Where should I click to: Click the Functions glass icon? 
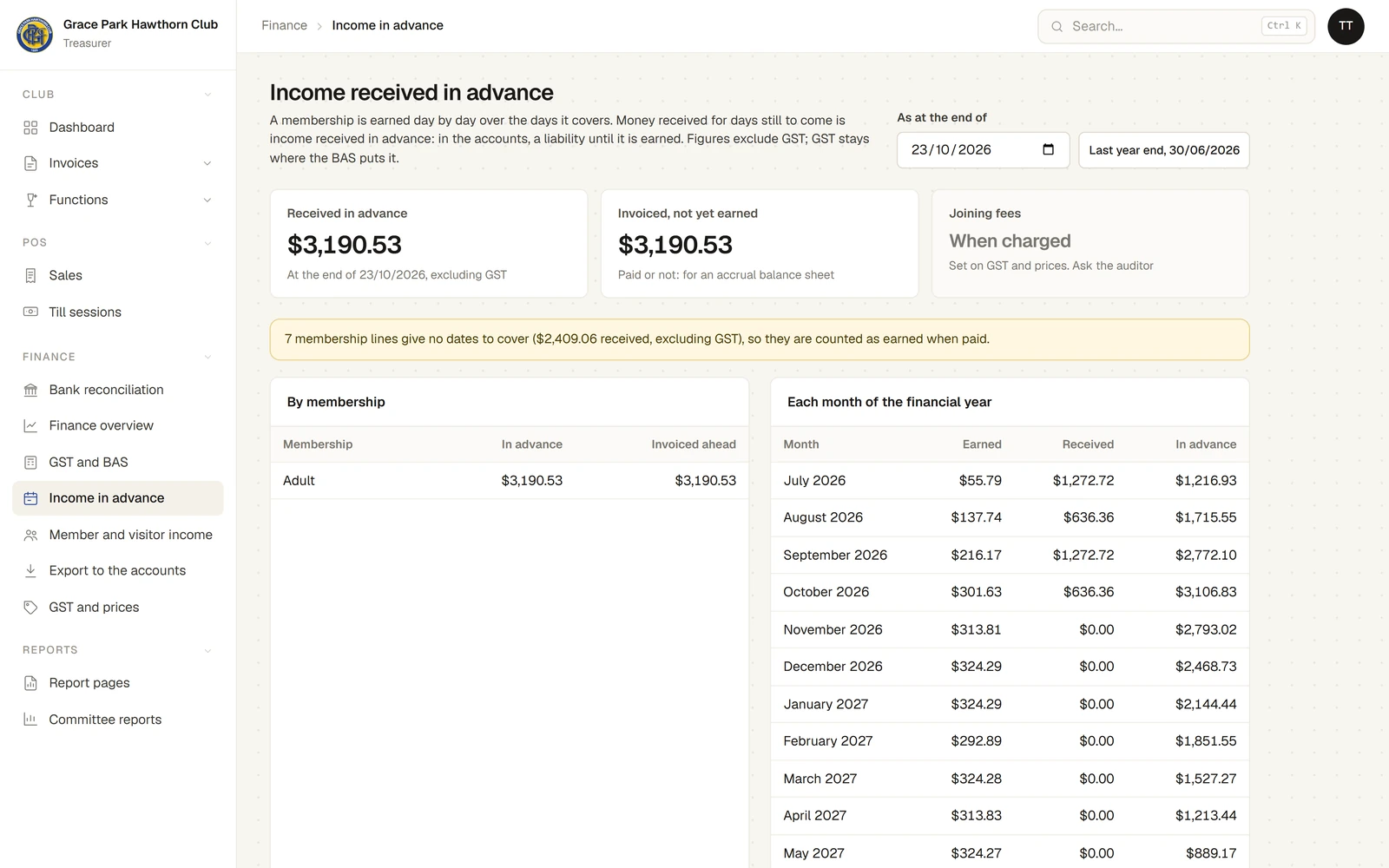click(30, 200)
